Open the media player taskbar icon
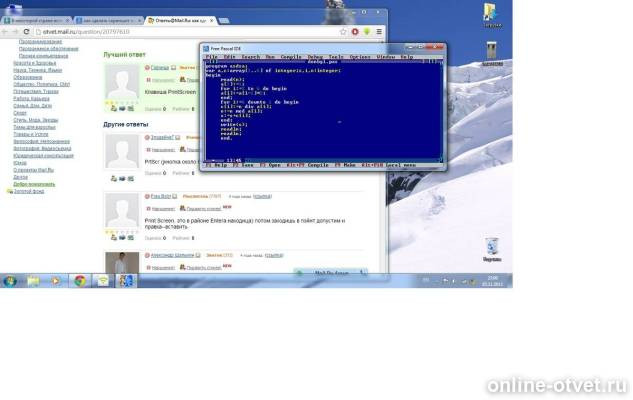Image resolution: width=633 pixels, height=400 pixels. tap(55, 281)
